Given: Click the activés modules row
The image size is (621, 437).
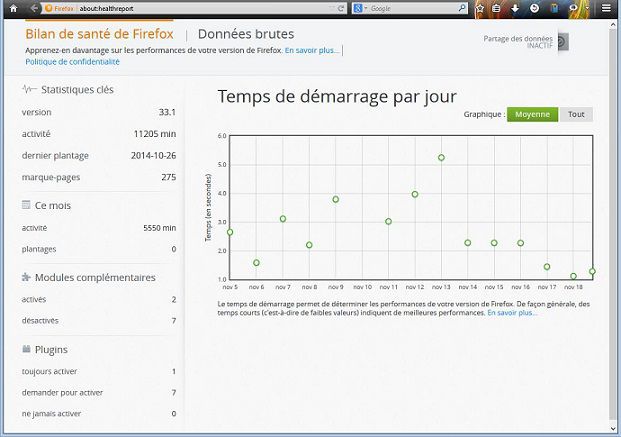Looking at the screenshot, I should click(99, 300).
